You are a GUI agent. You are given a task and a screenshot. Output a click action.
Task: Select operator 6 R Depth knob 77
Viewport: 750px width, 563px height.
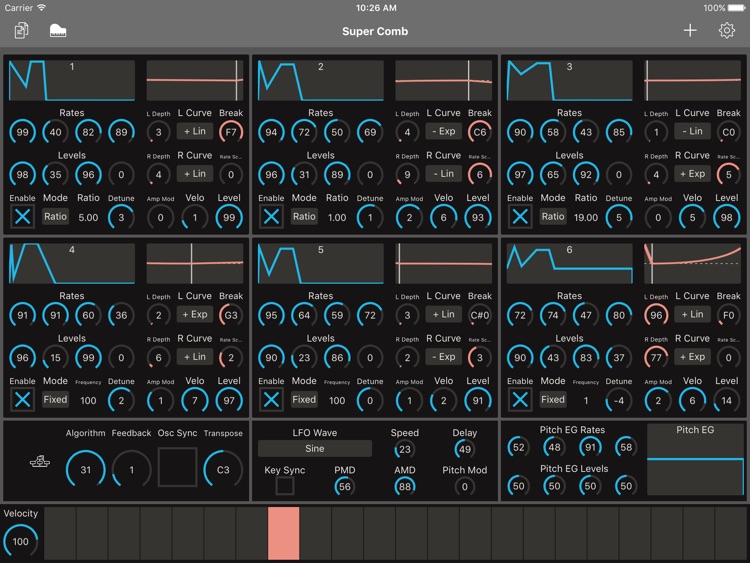coord(656,357)
